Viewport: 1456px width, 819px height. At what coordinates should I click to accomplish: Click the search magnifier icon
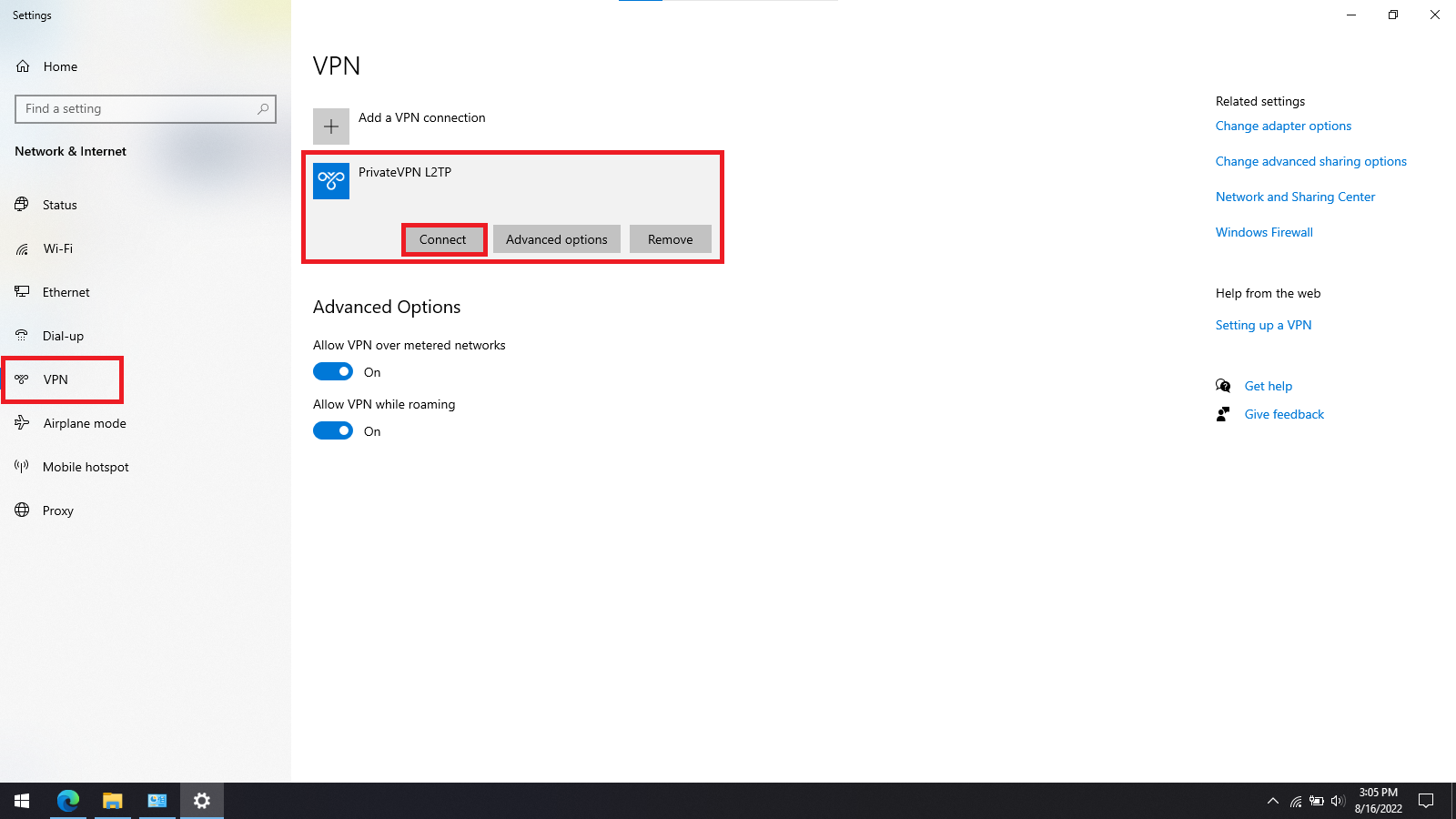[263, 109]
